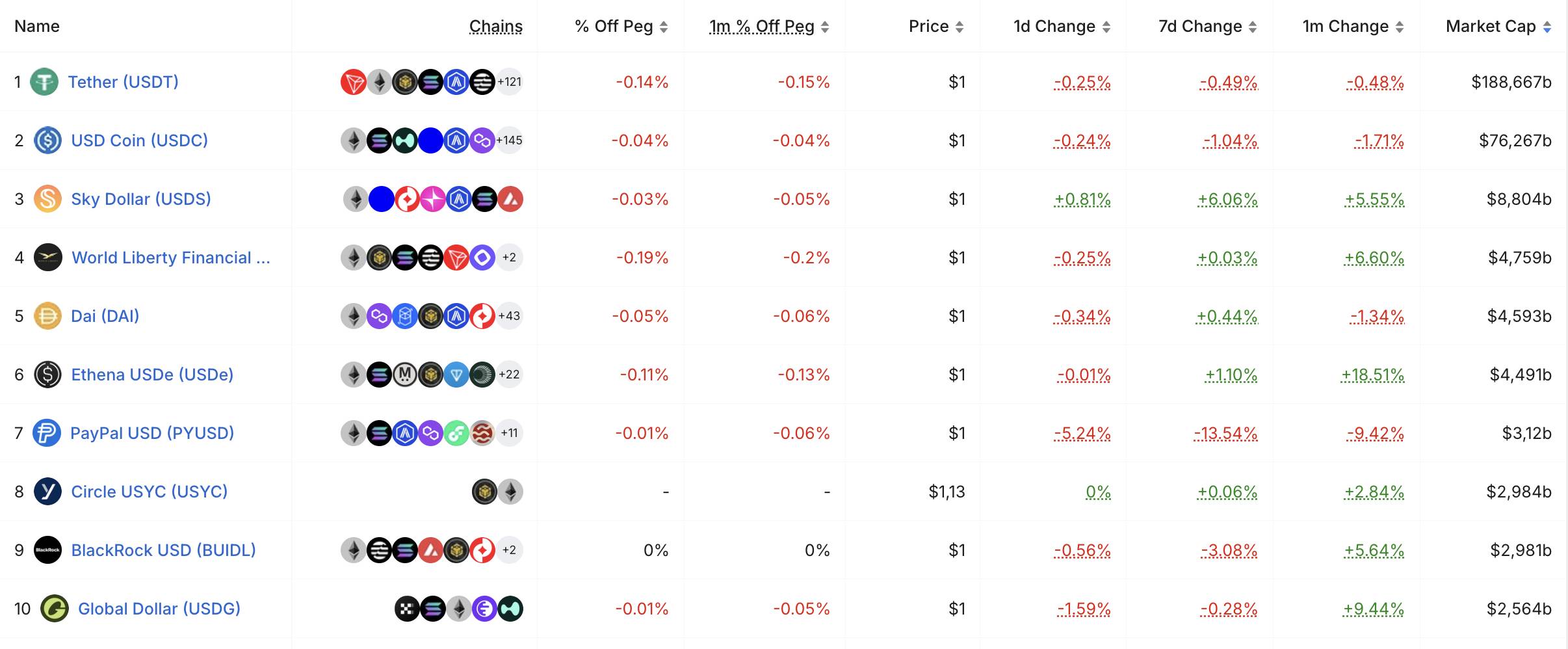Sort by Market Cap column arrows
This screenshot has width=1568, height=649.
coord(1547,27)
